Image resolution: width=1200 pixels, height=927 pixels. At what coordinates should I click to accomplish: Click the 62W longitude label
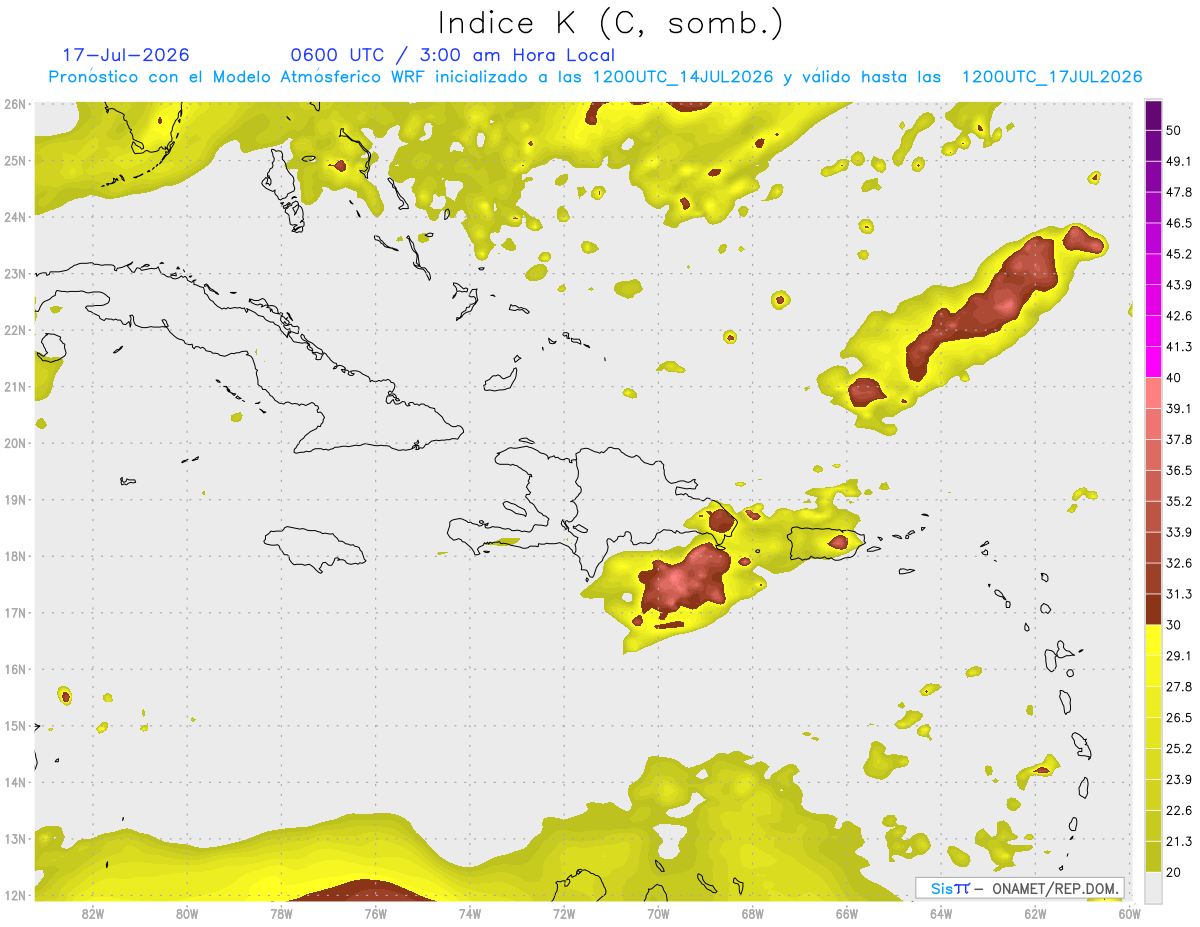(x=1035, y=914)
